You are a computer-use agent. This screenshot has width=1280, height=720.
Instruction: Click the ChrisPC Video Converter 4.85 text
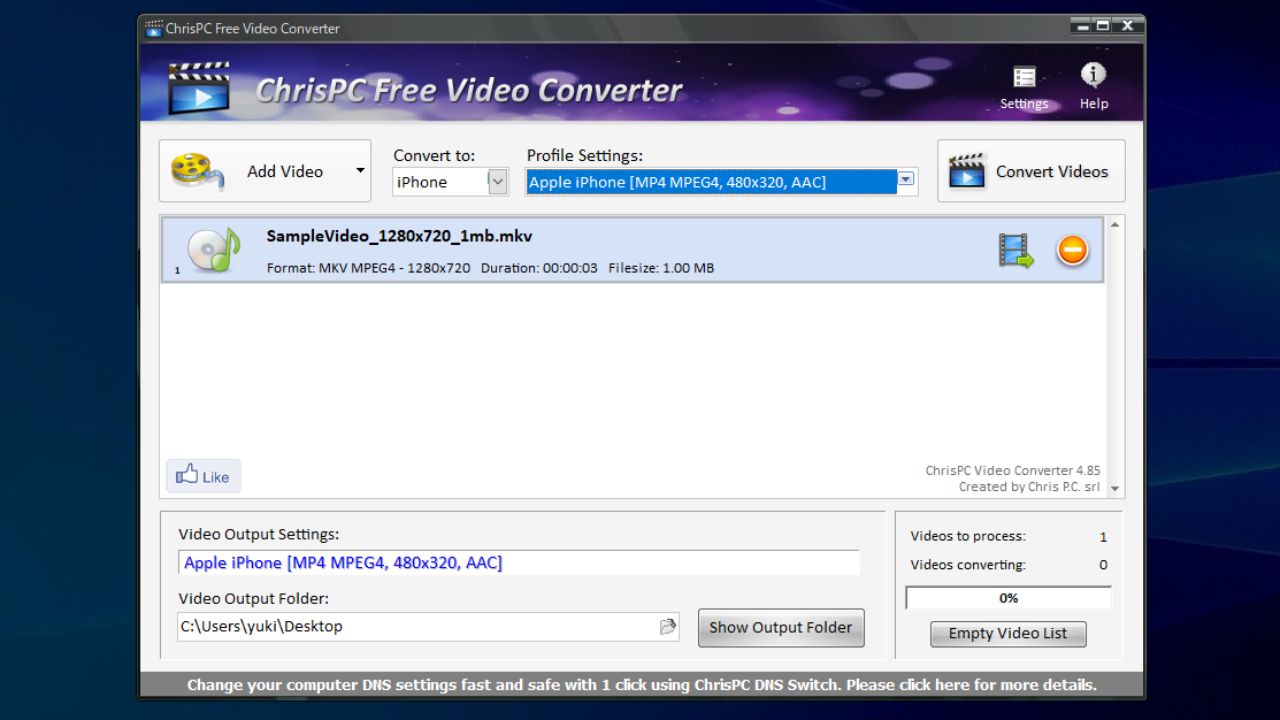pyautogui.click(x=1012, y=470)
